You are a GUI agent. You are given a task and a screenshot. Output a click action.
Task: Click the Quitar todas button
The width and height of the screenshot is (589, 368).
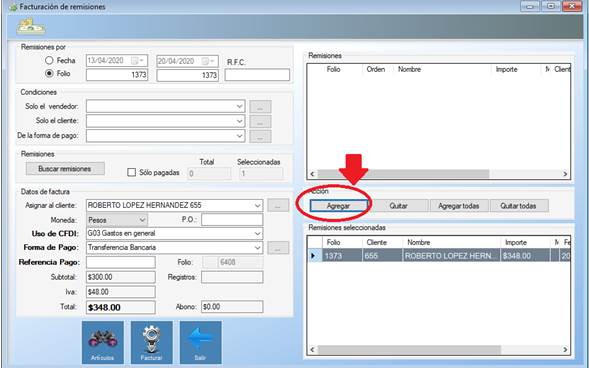pyautogui.click(x=518, y=206)
